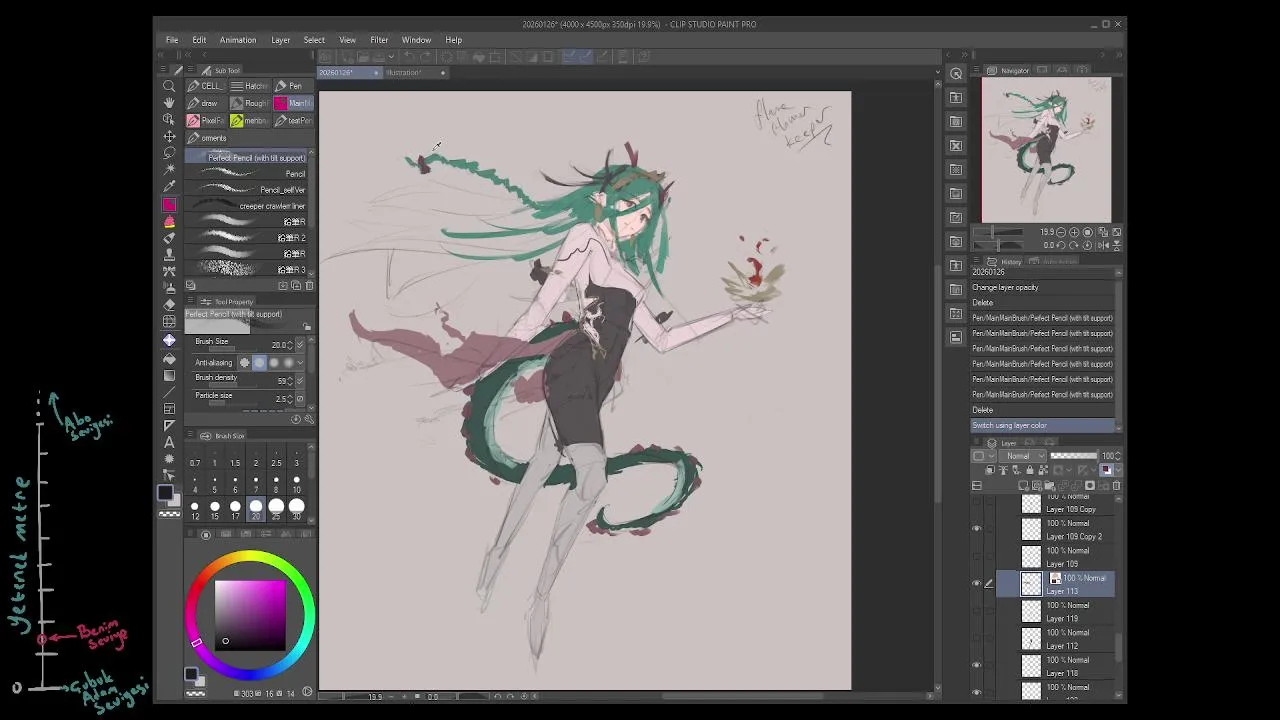Viewport: 1280px width, 720px height.
Task: Open the Filter menu
Action: click(x=379, y=40)
